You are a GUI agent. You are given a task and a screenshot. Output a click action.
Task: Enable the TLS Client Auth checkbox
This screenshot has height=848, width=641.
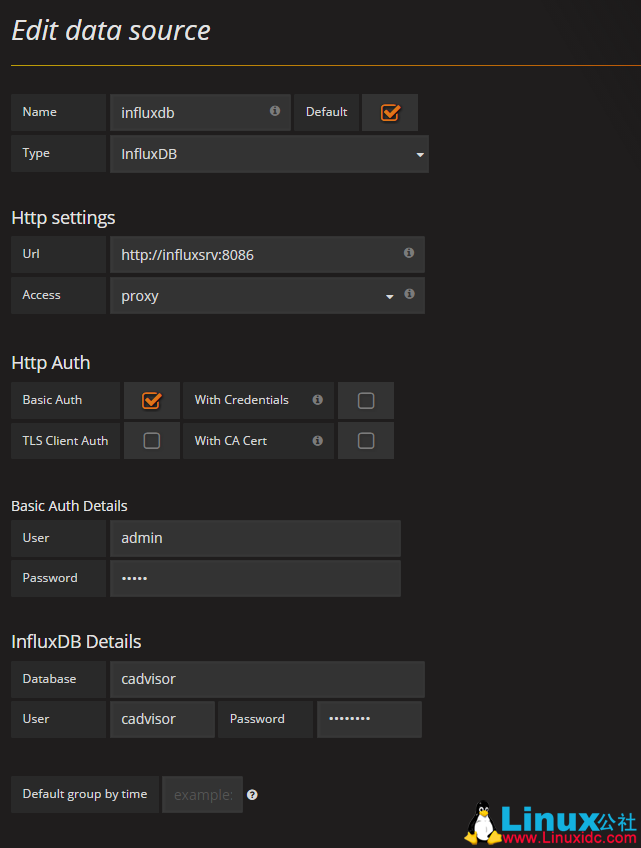click(x=151, y=440)
